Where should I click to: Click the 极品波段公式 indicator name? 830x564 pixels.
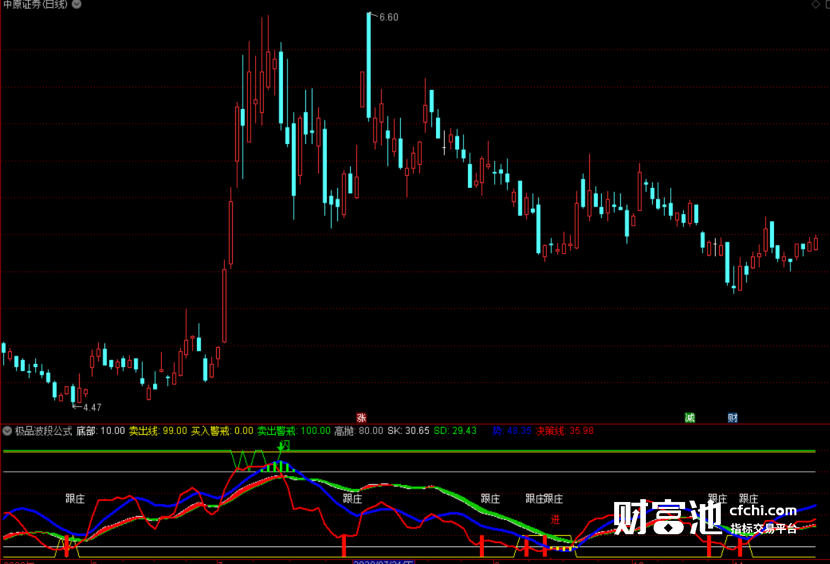point(43,431)
